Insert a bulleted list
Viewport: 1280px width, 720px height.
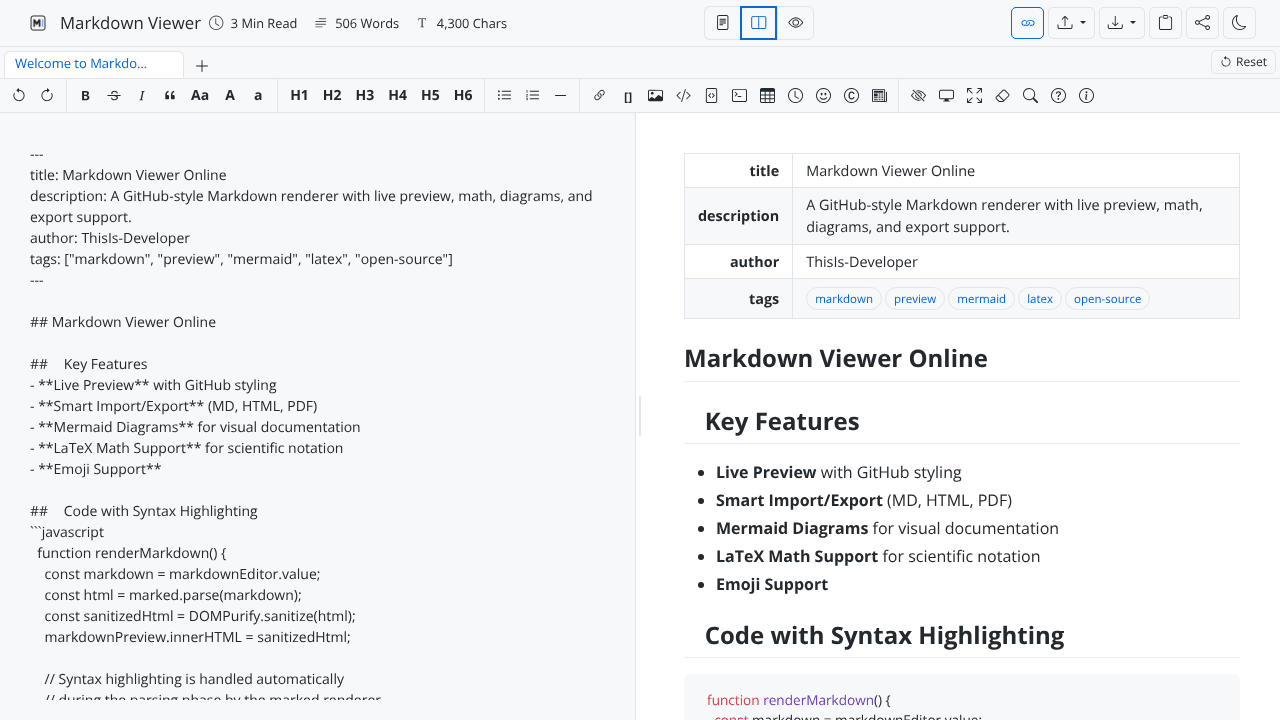[505, 96]
